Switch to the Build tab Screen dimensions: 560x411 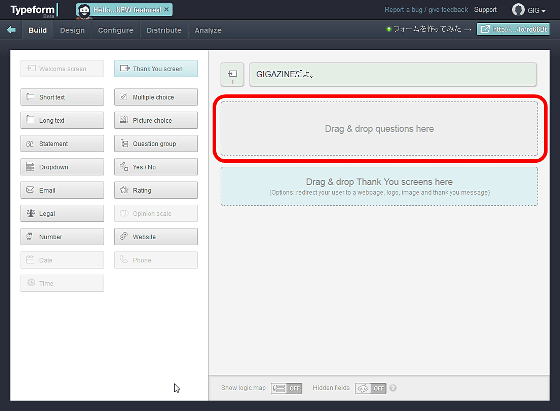38,30
